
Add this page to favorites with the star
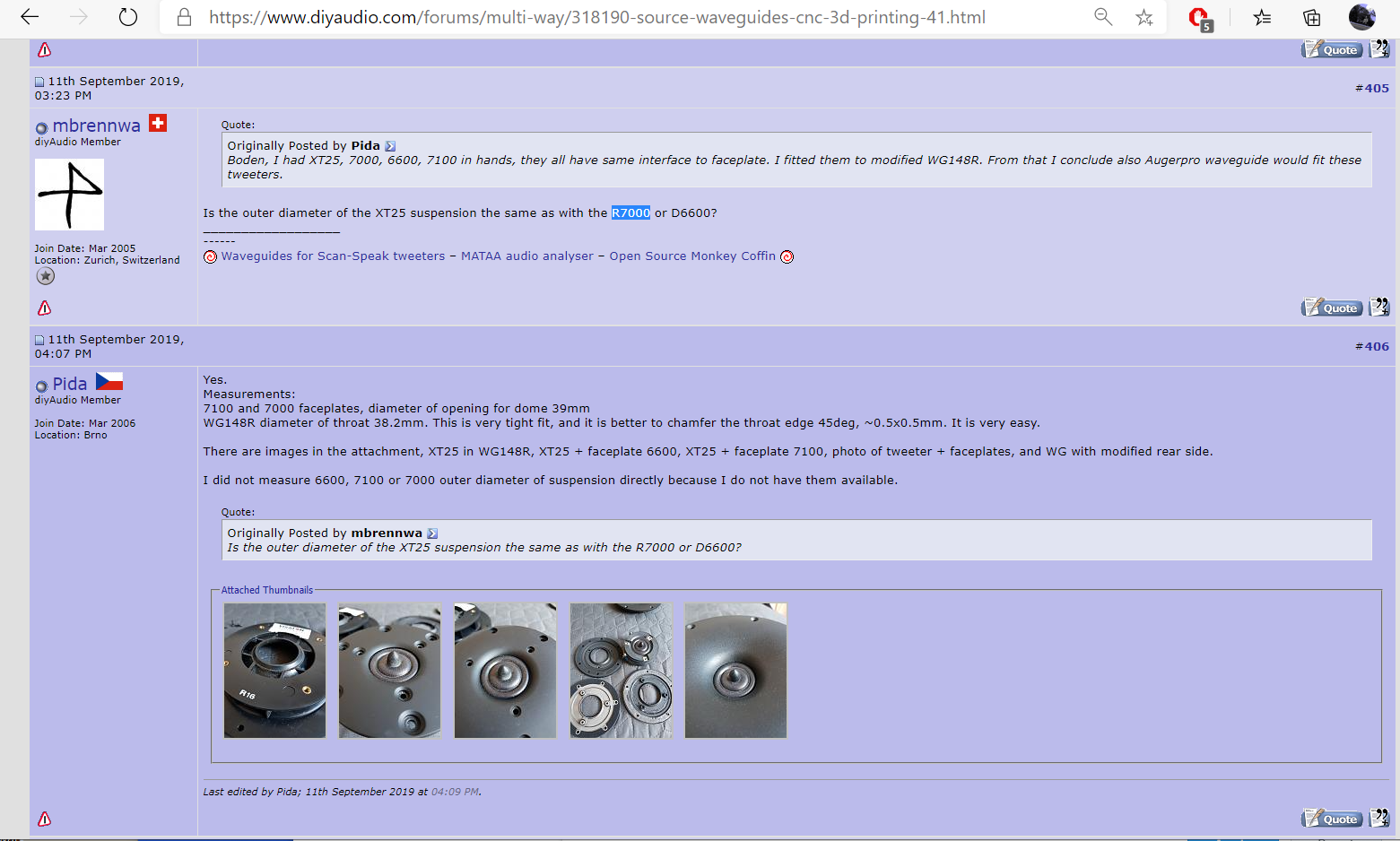click(x=1144, y=17)
